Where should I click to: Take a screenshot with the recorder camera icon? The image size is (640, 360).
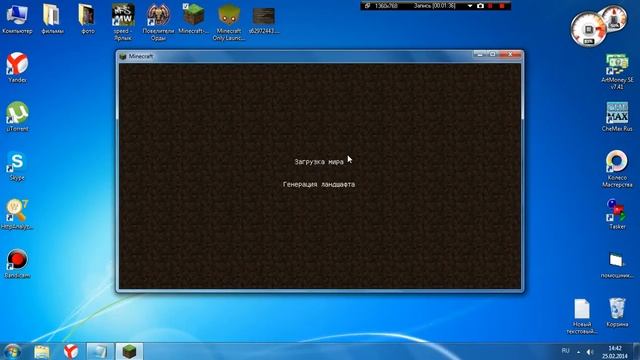[x=480, y=6]
